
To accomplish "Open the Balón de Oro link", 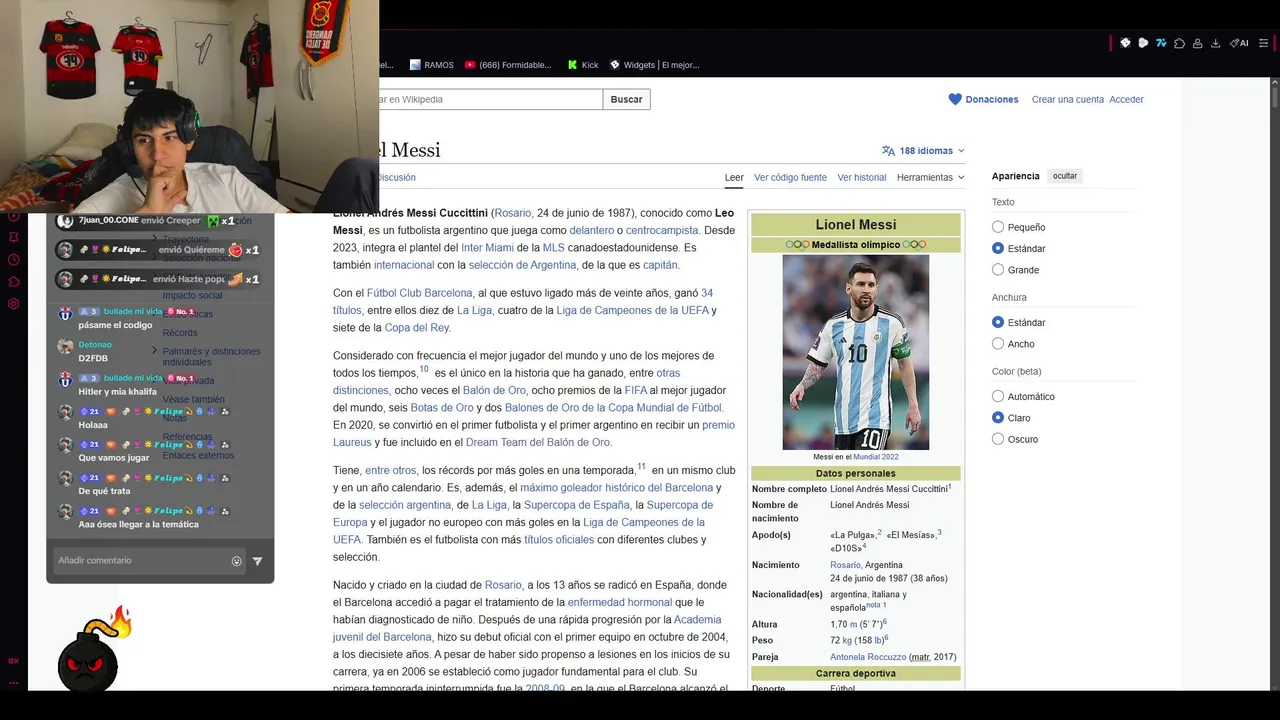I will point(494,390).
